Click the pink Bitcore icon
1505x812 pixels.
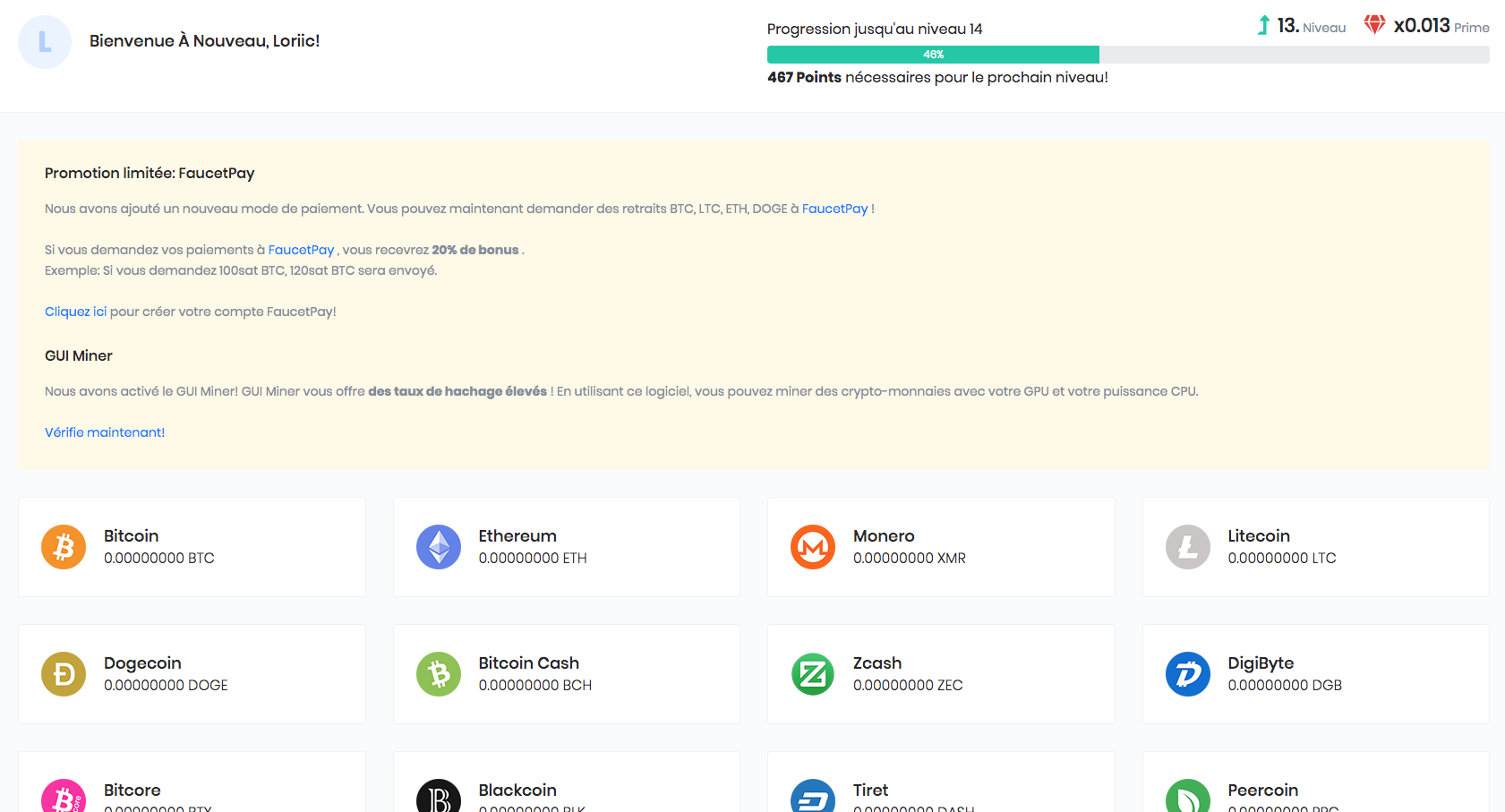tap(64, 797)
